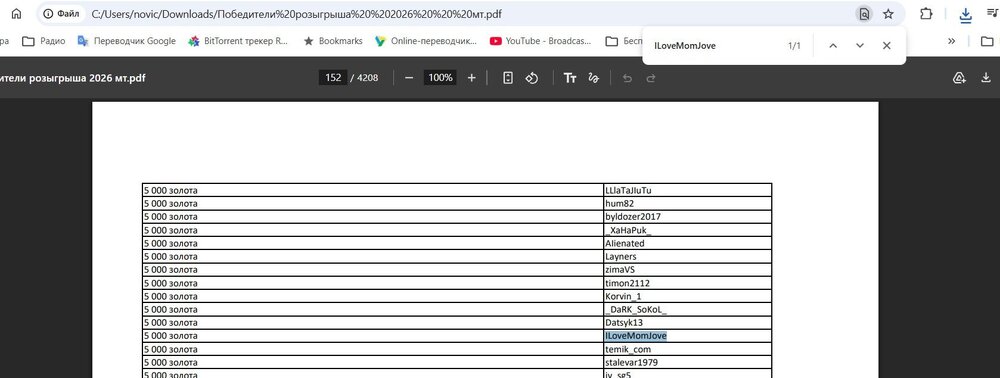The width and height of the screenshot is (1000, 378).
Task: Select the _DaRK_SoKoL_ table cell
Action: click(688, 310)
